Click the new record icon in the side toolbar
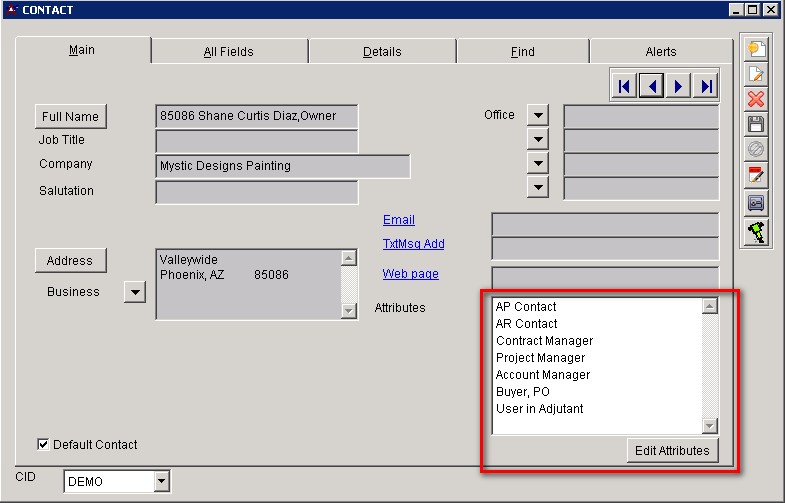This screenshot has height=503, width=785. [757, 49]
